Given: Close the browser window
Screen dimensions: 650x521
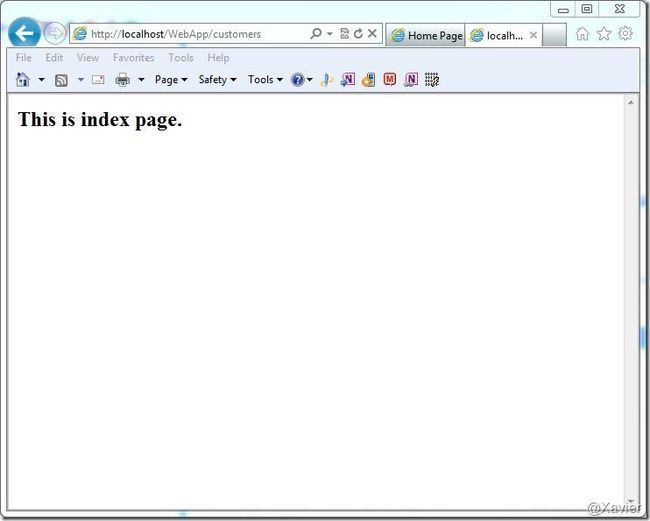Looking at the screenshot, I should [619, 9].
